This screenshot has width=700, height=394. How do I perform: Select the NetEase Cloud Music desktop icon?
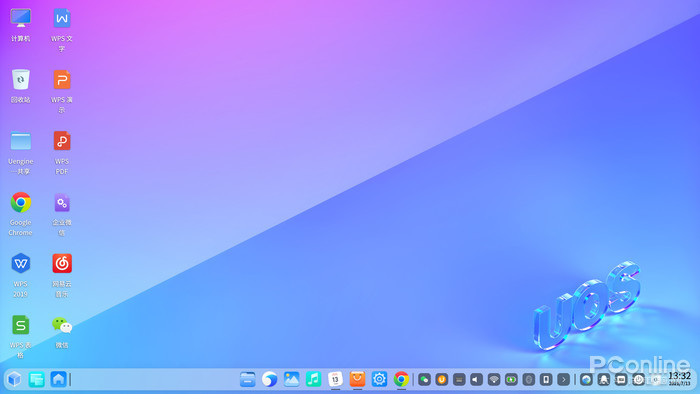pos(62,275)
